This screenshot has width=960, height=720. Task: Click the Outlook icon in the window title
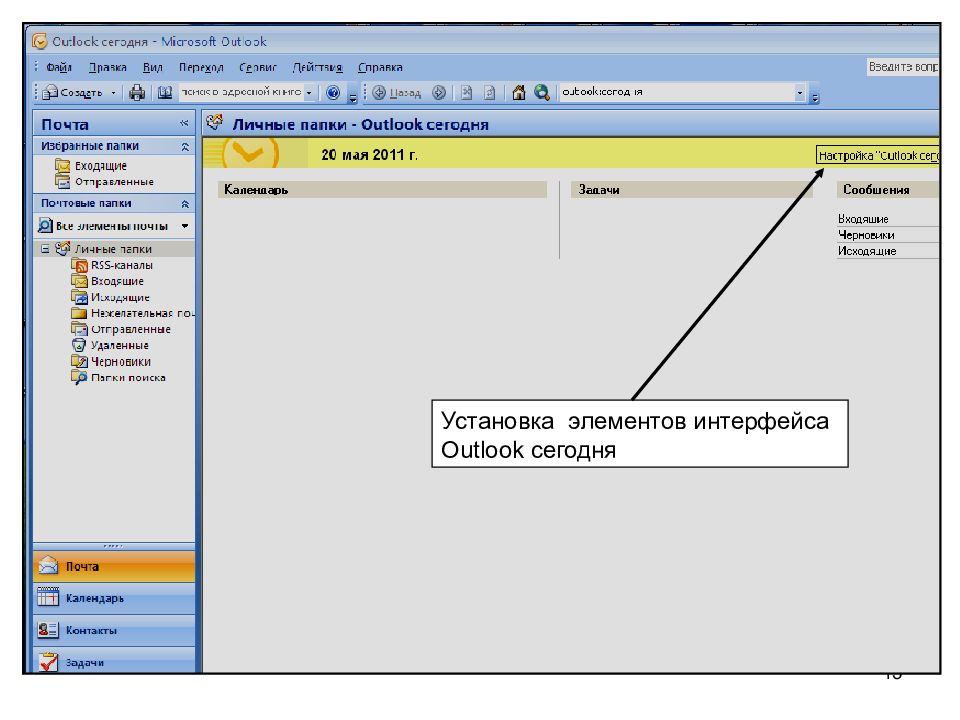[39, 42]
